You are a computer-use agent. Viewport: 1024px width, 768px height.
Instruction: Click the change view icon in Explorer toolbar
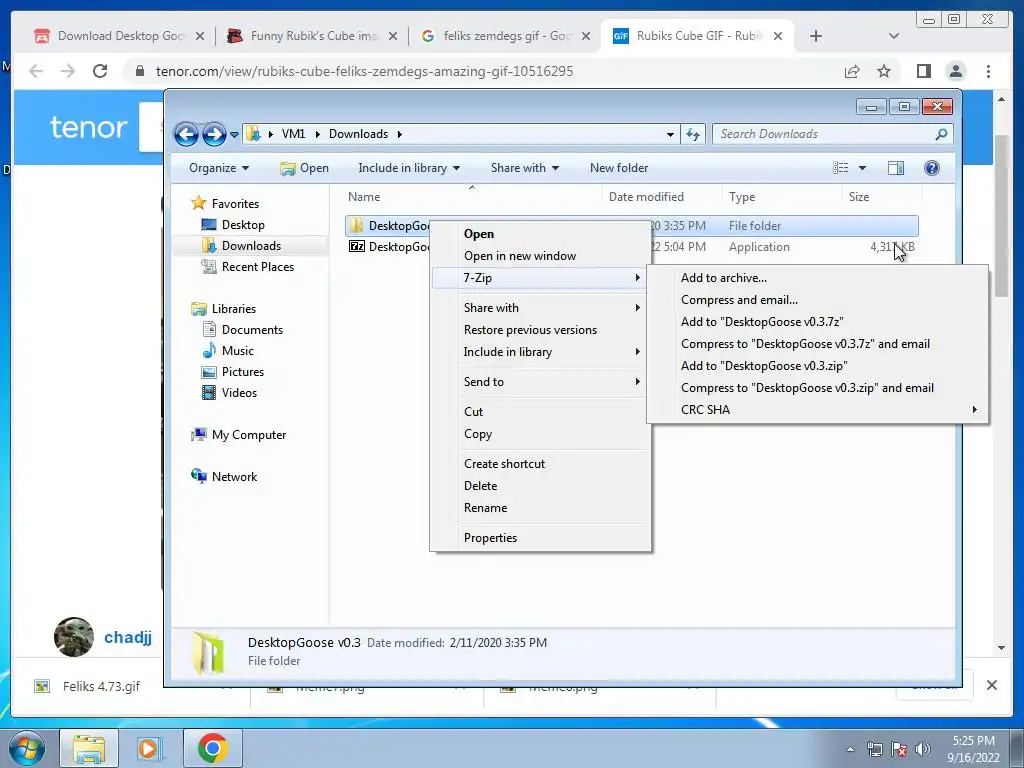click(x=840, y=168)
